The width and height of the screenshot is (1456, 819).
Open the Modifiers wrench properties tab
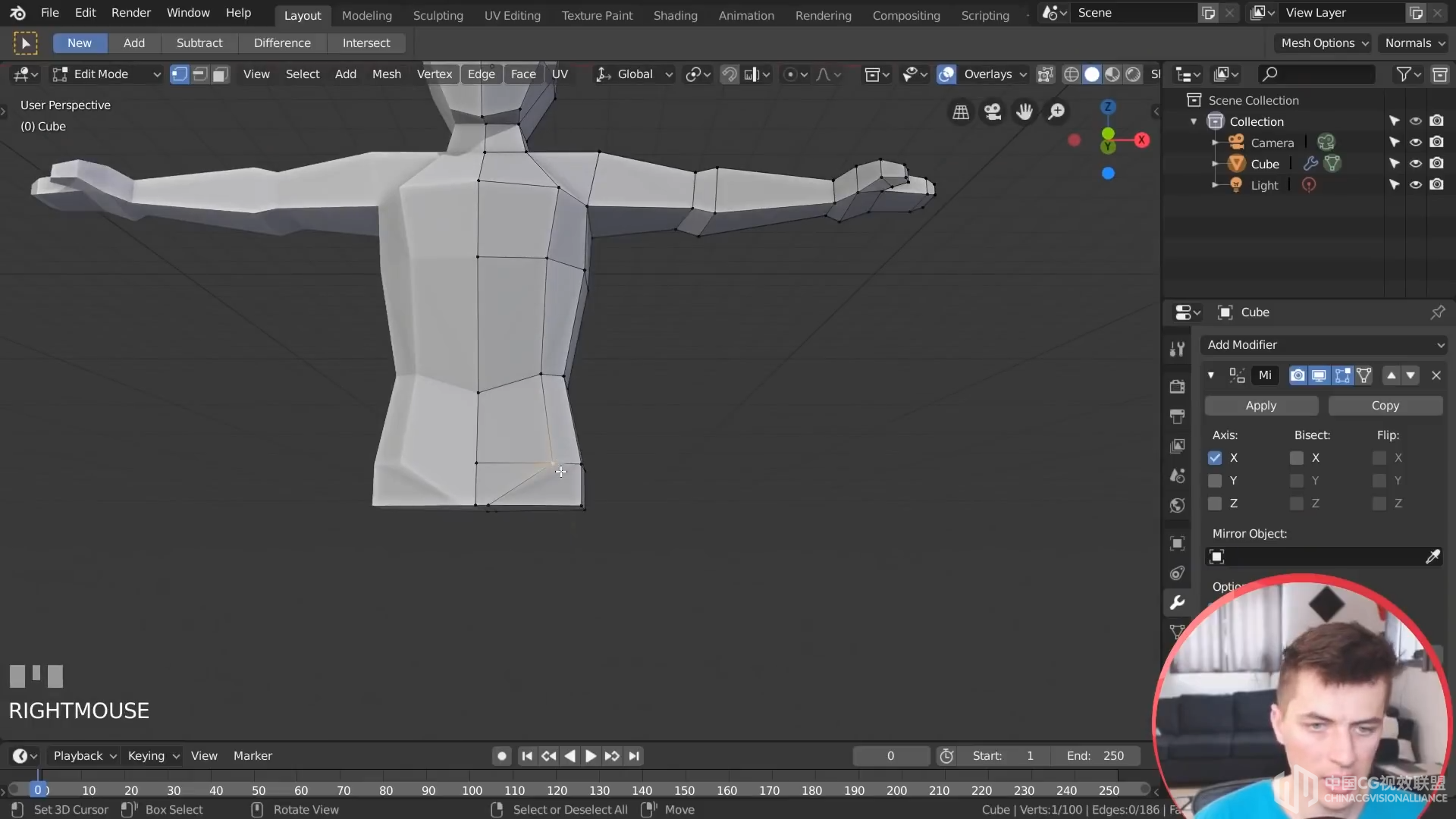1177,603
